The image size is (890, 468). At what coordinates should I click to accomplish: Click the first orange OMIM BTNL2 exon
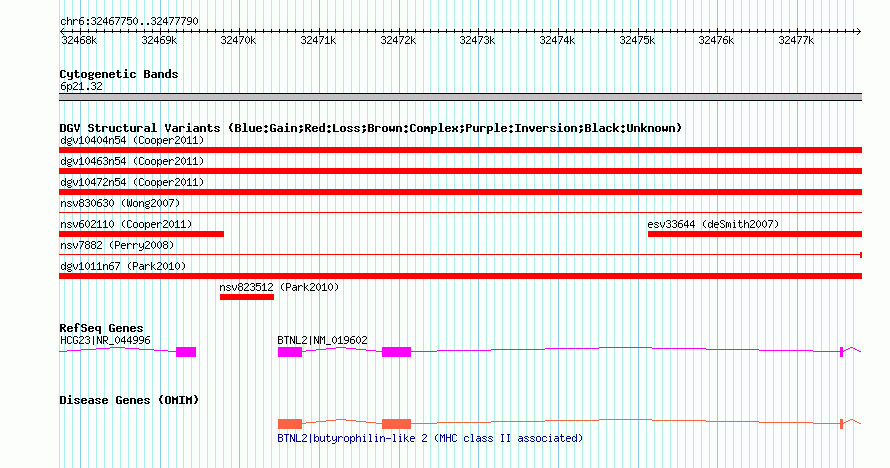(x=289, y=424)
